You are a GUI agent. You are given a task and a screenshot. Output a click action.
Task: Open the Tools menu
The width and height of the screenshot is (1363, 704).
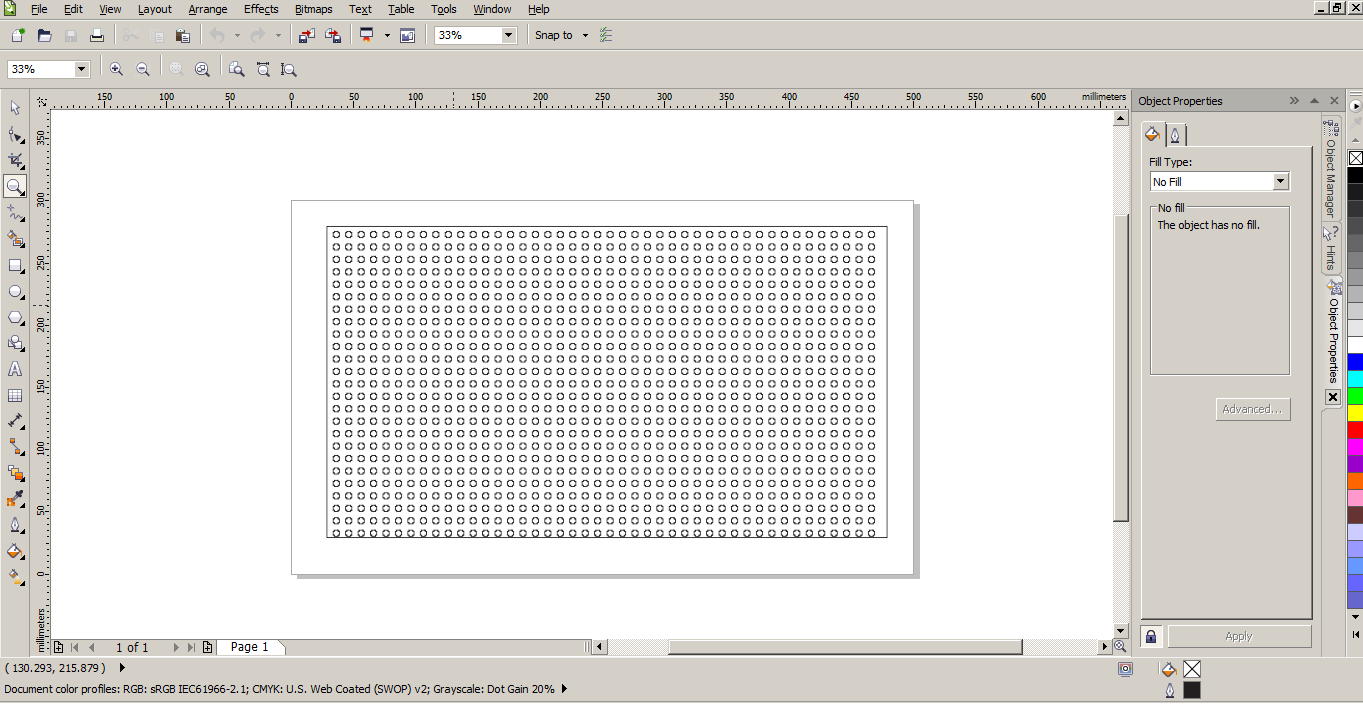(x=444, y=9)
